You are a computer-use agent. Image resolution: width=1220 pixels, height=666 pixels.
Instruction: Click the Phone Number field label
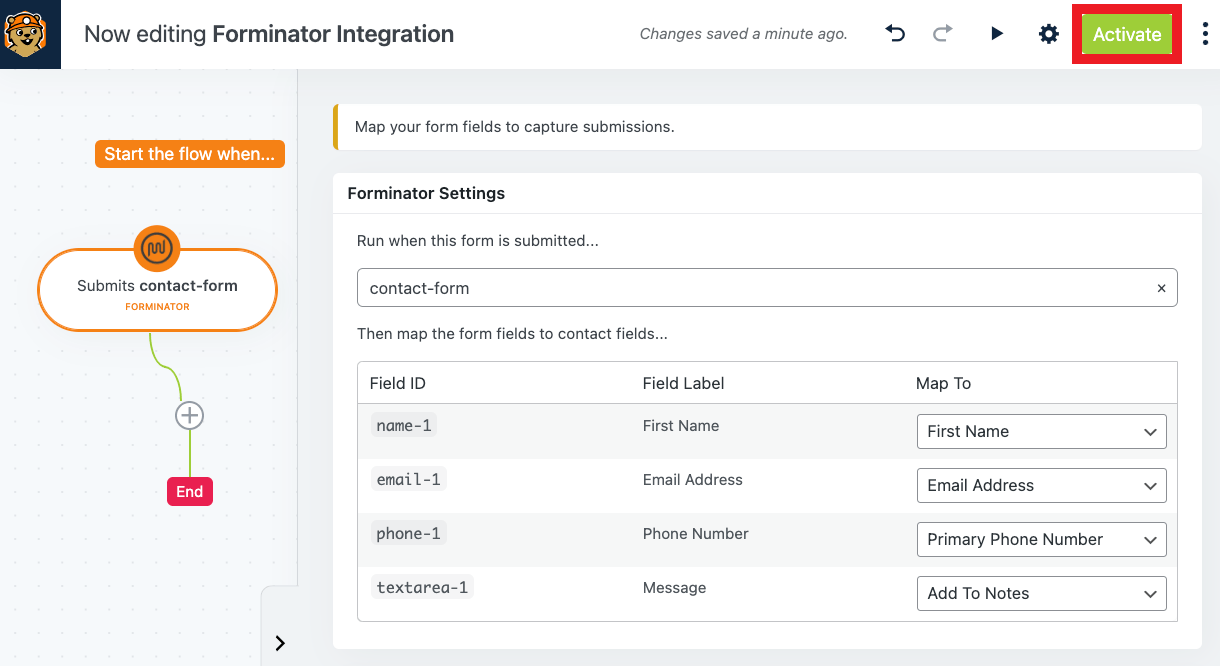695,534
